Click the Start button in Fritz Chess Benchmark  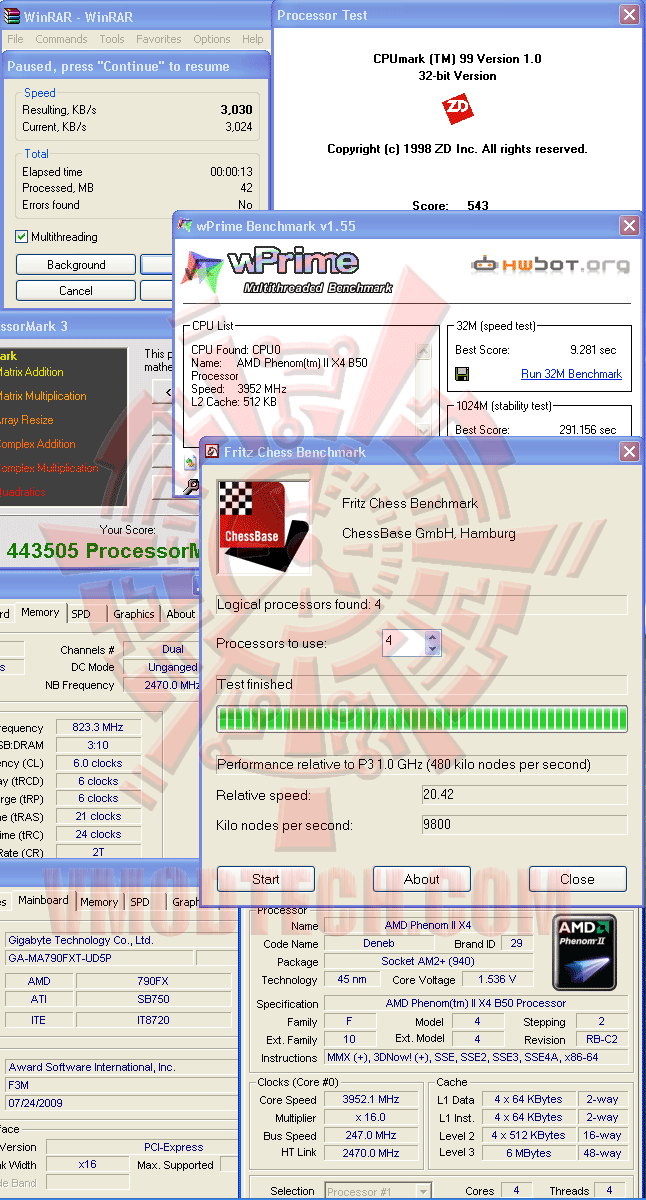[x=266, y=879]
